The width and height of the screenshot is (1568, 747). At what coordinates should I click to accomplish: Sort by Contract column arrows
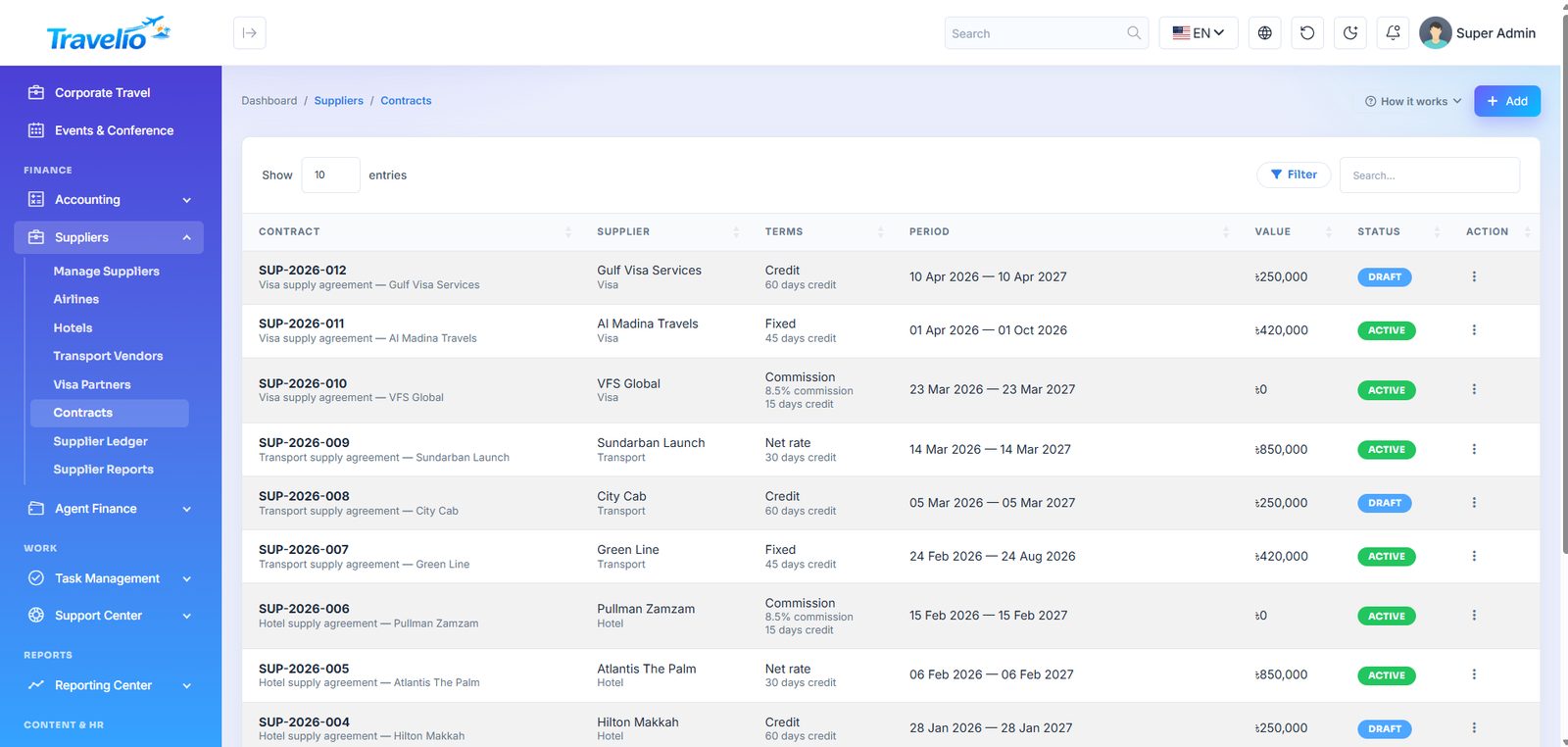[568, 232]
